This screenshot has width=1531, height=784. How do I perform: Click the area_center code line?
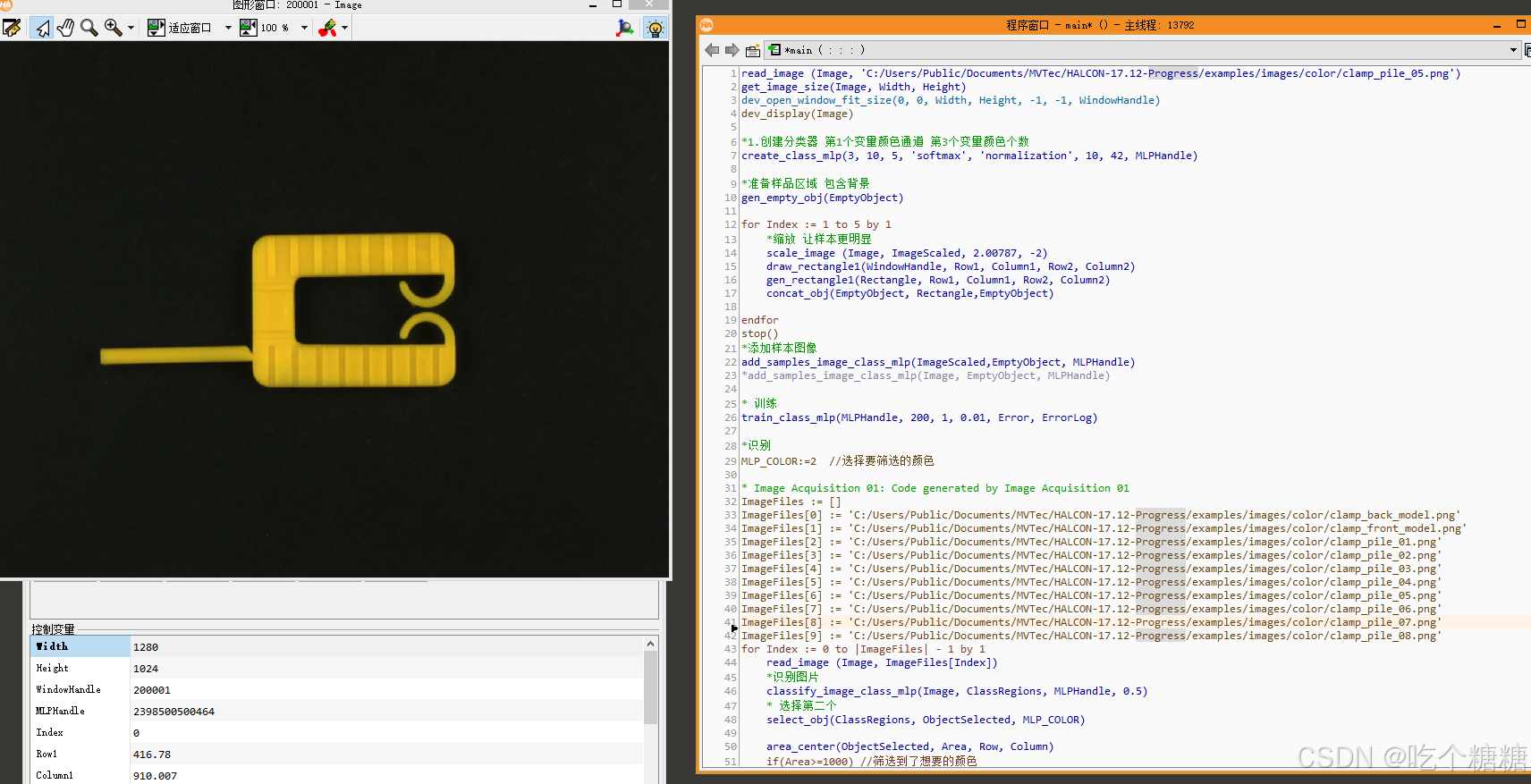coord(910,746)
